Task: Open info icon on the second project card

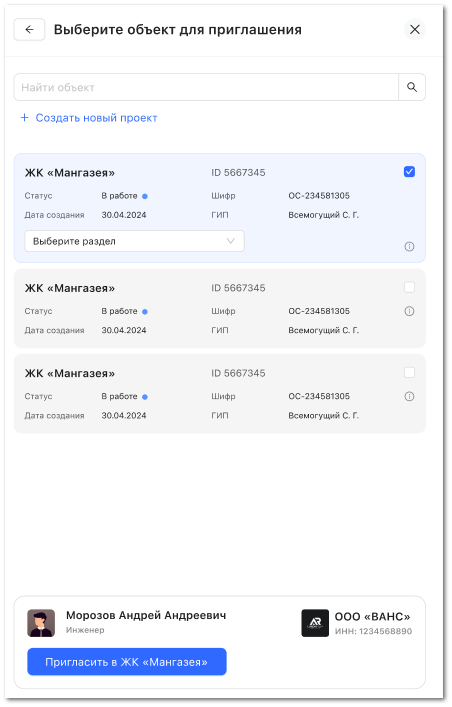Action: point(409,311)
